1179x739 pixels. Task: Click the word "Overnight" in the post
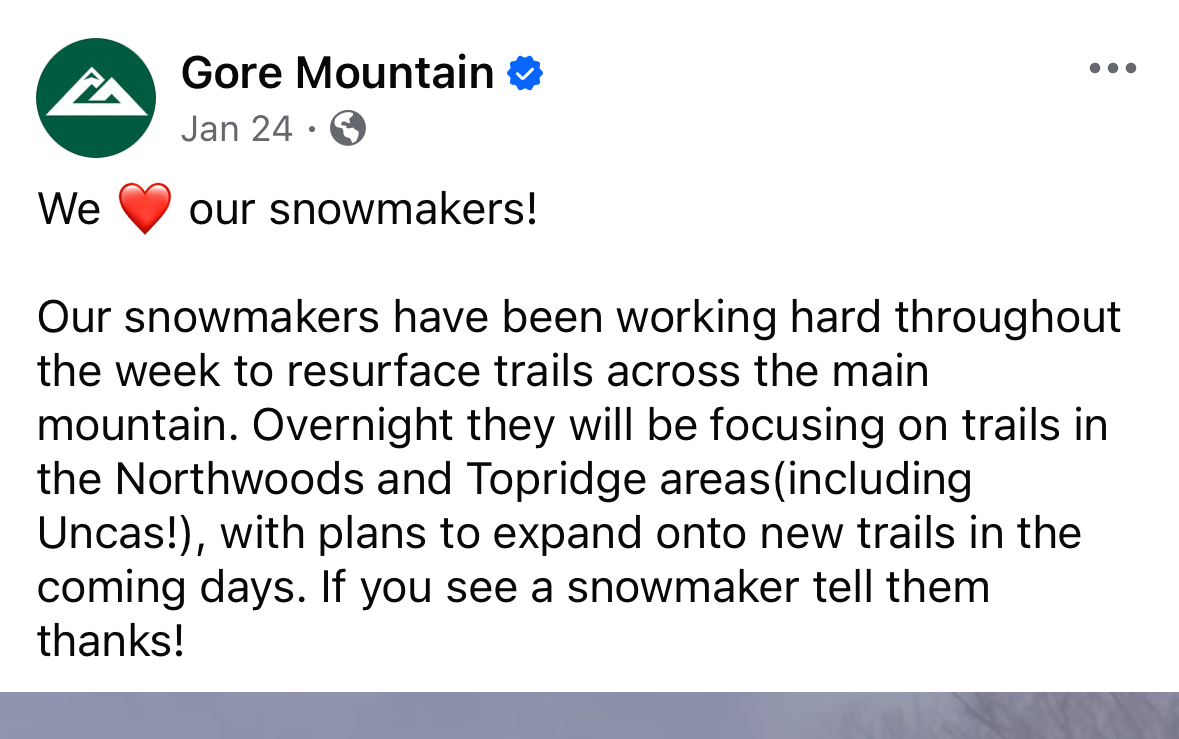[x=402, y=426]
